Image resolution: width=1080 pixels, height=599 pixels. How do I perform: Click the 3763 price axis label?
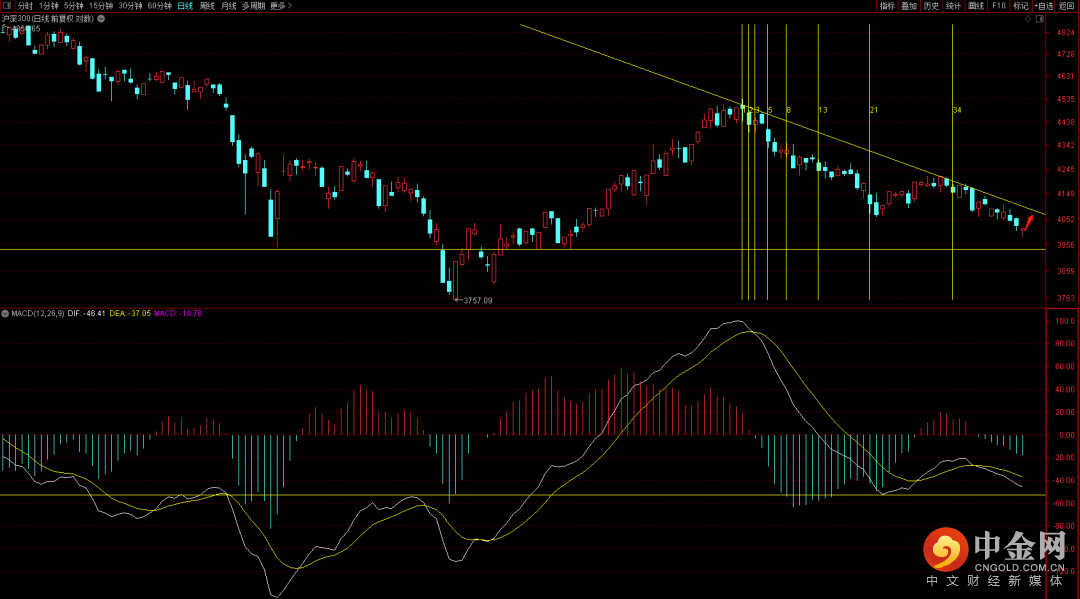1065,298
